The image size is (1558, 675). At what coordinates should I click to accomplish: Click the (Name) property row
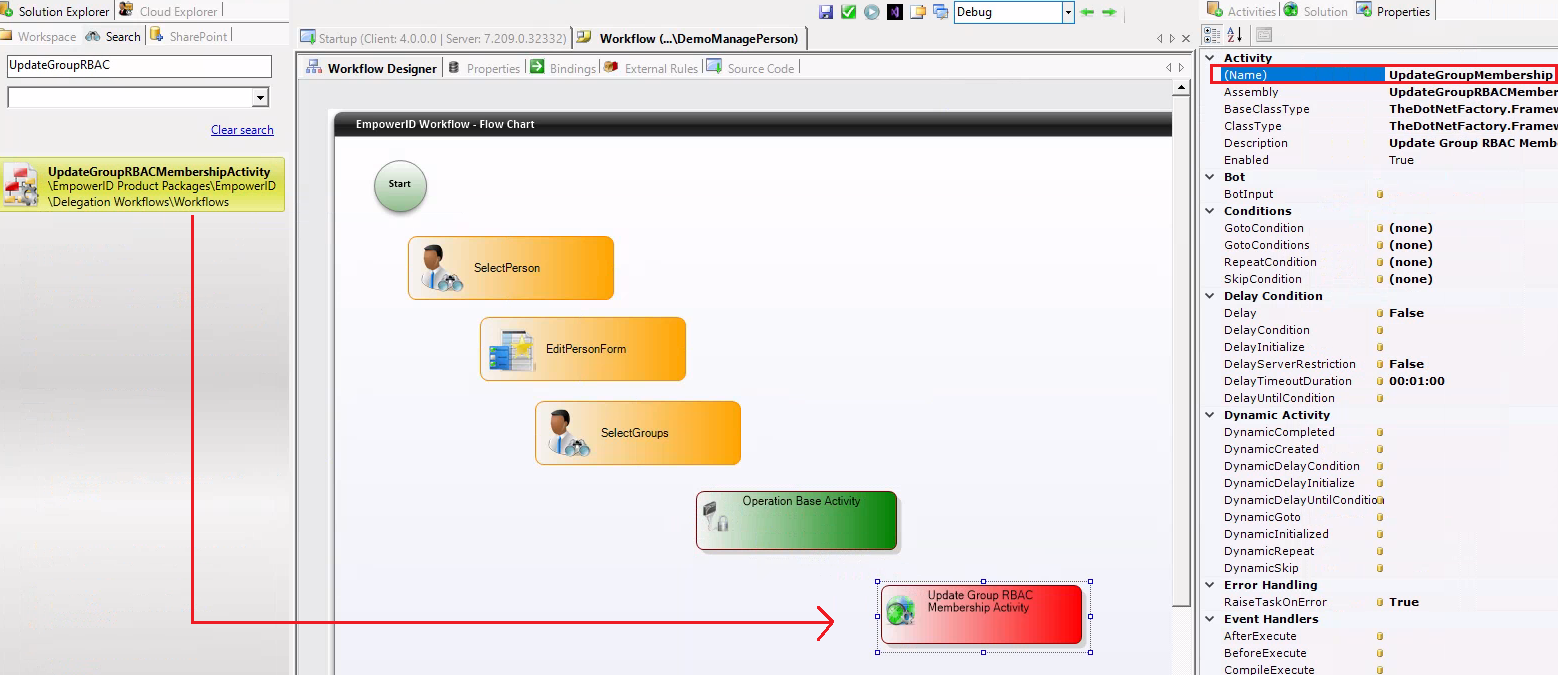tap(1384, 75)
